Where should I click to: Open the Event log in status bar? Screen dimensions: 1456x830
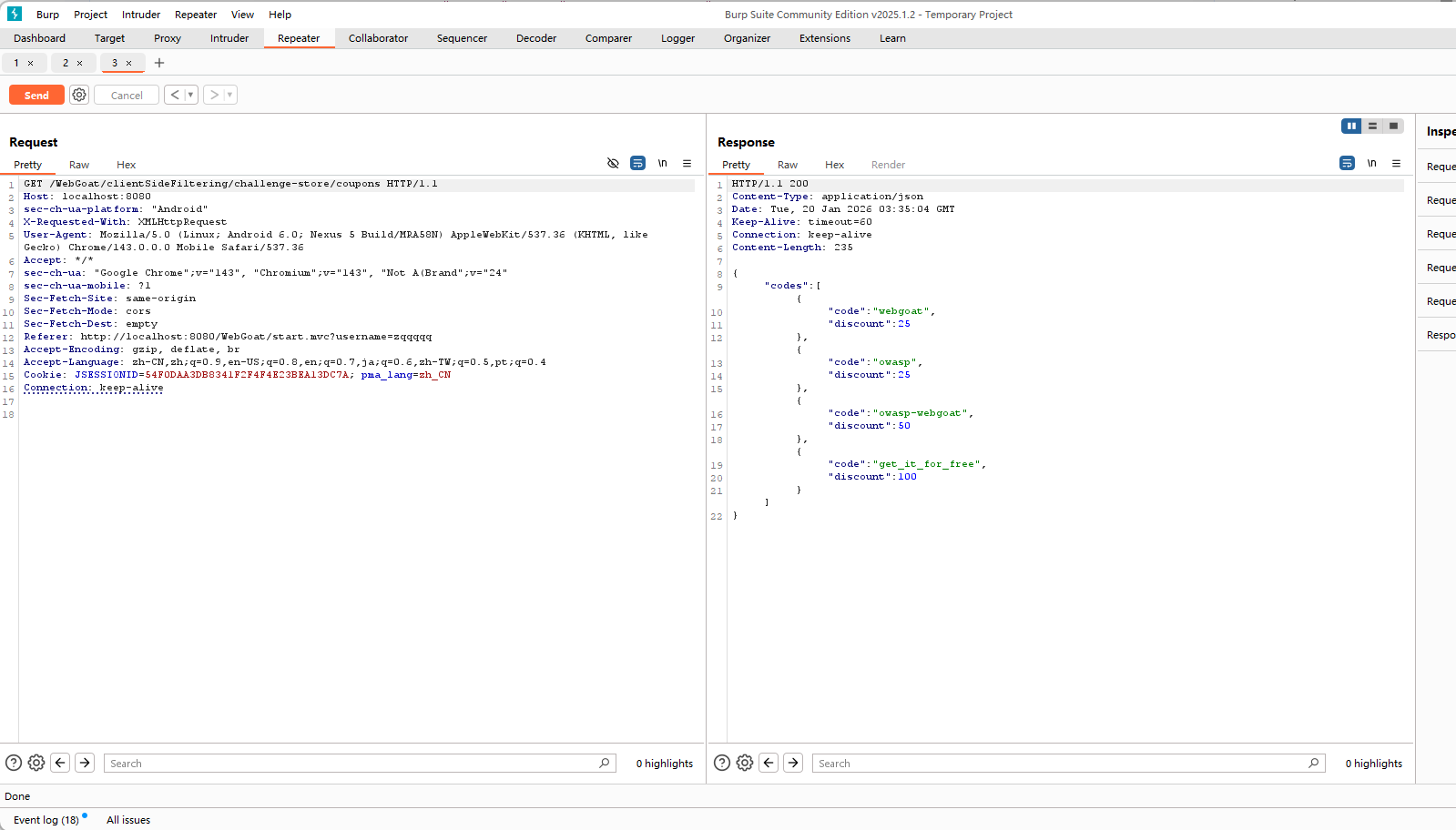(46, 820)
